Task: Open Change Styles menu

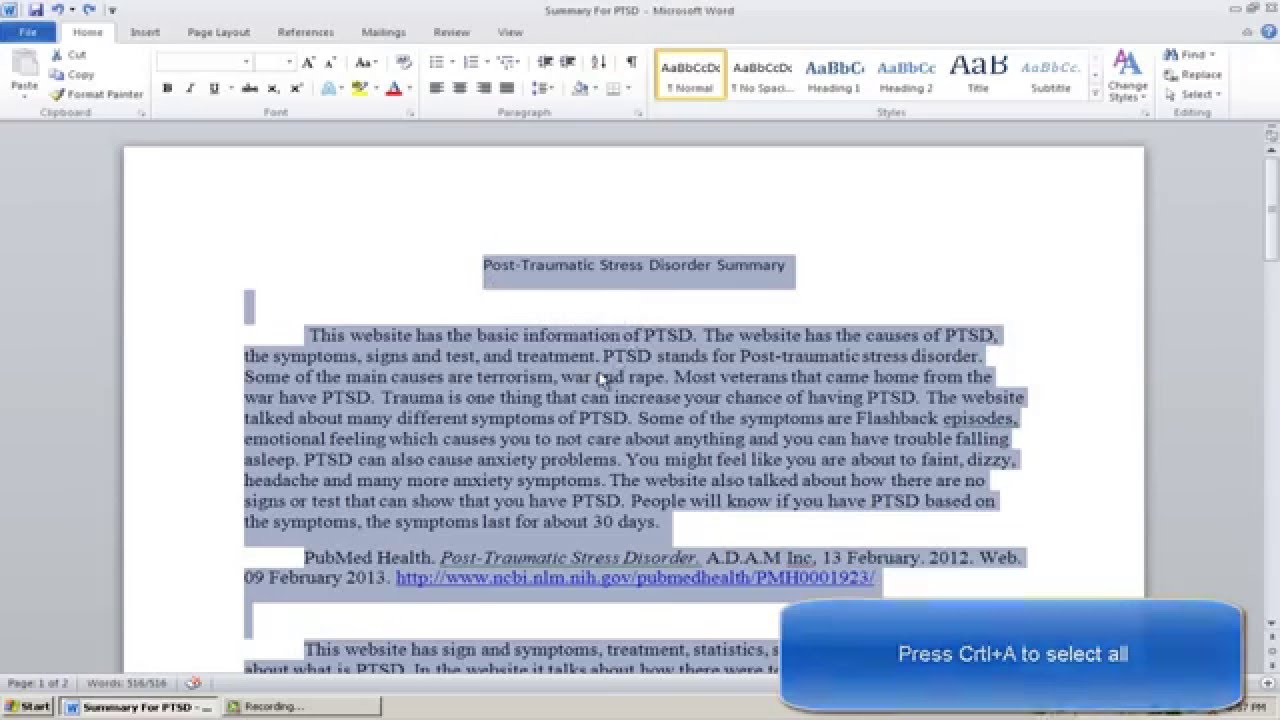Action: tap(1127, 76)
